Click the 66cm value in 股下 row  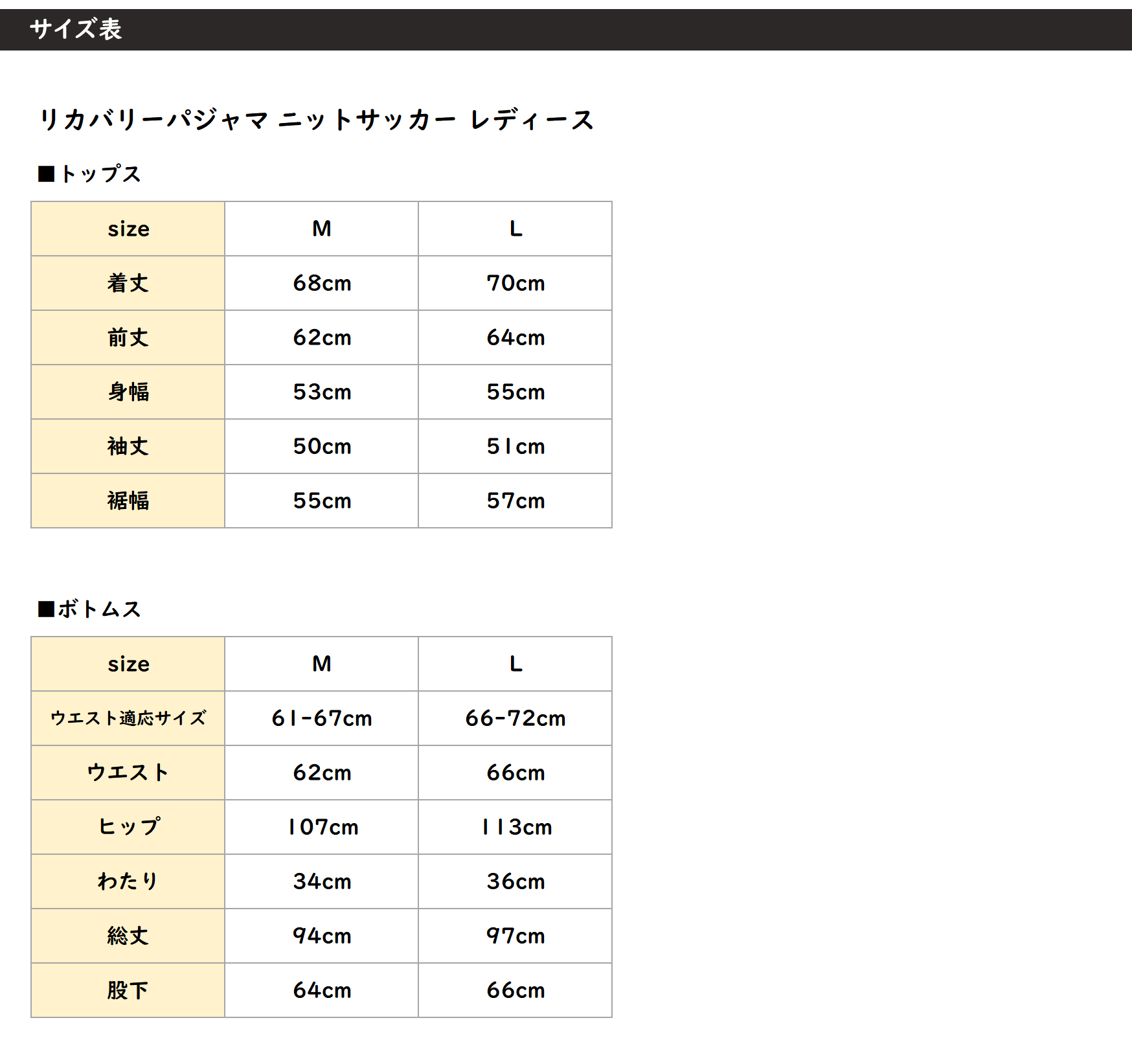click(x=515, y=990)
